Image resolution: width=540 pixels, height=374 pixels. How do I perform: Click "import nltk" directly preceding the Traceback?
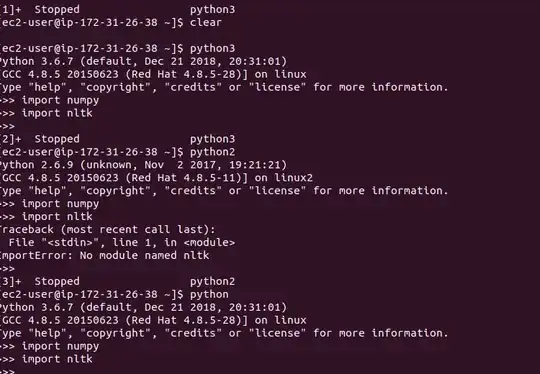[57, 217]
